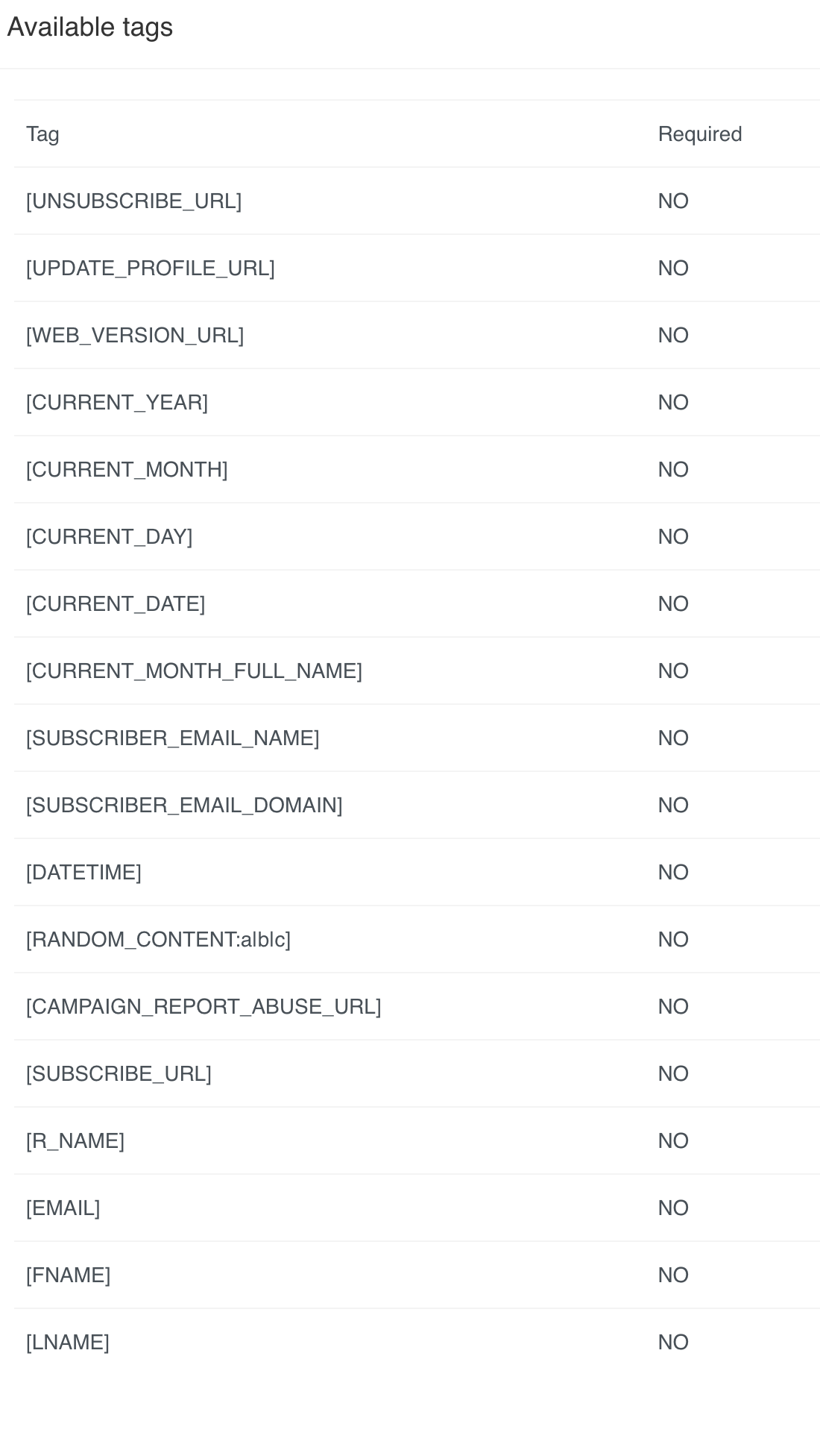820x1456 pixels.
Task: Click the [CURRENT_MONTH] tag
Action: (127, 470)
